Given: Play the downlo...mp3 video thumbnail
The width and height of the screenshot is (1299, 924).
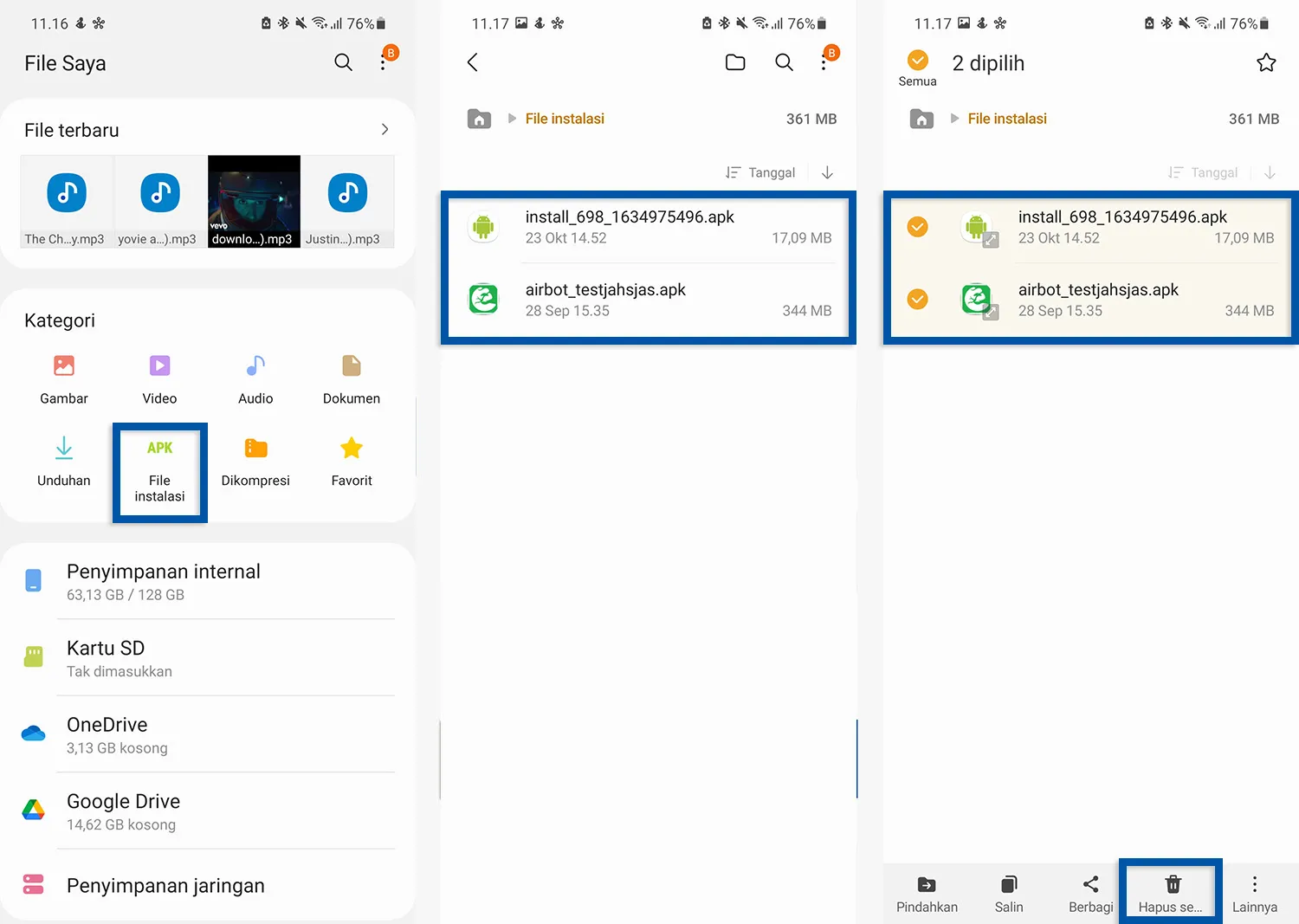Looking at the screenshot, I should coord(253,201).
